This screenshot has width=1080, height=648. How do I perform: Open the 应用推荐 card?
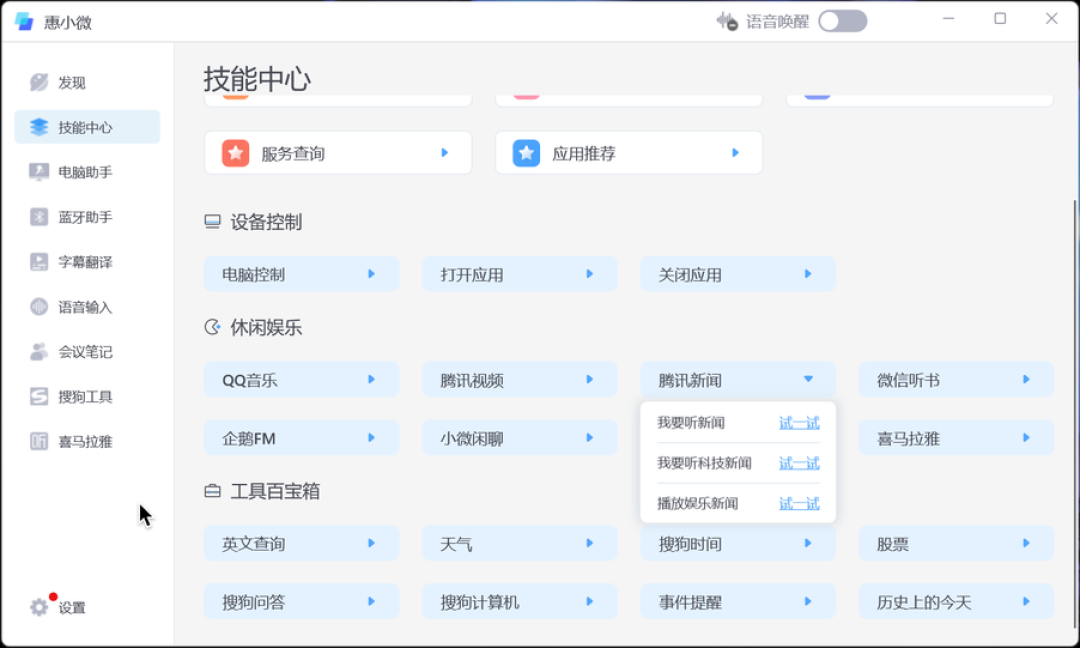(629, 153)
